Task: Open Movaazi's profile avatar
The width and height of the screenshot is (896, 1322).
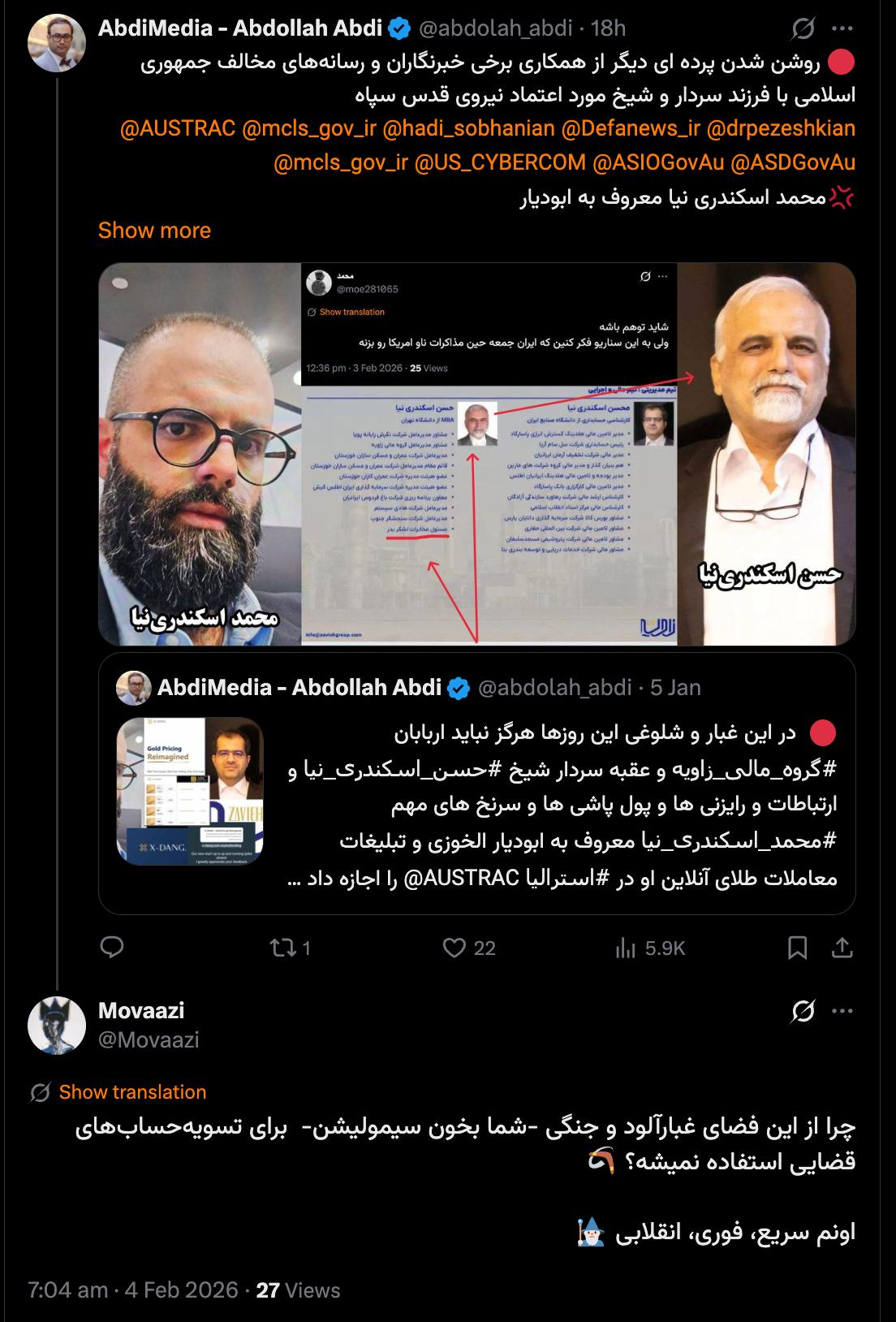Action: click(57, 1025)
